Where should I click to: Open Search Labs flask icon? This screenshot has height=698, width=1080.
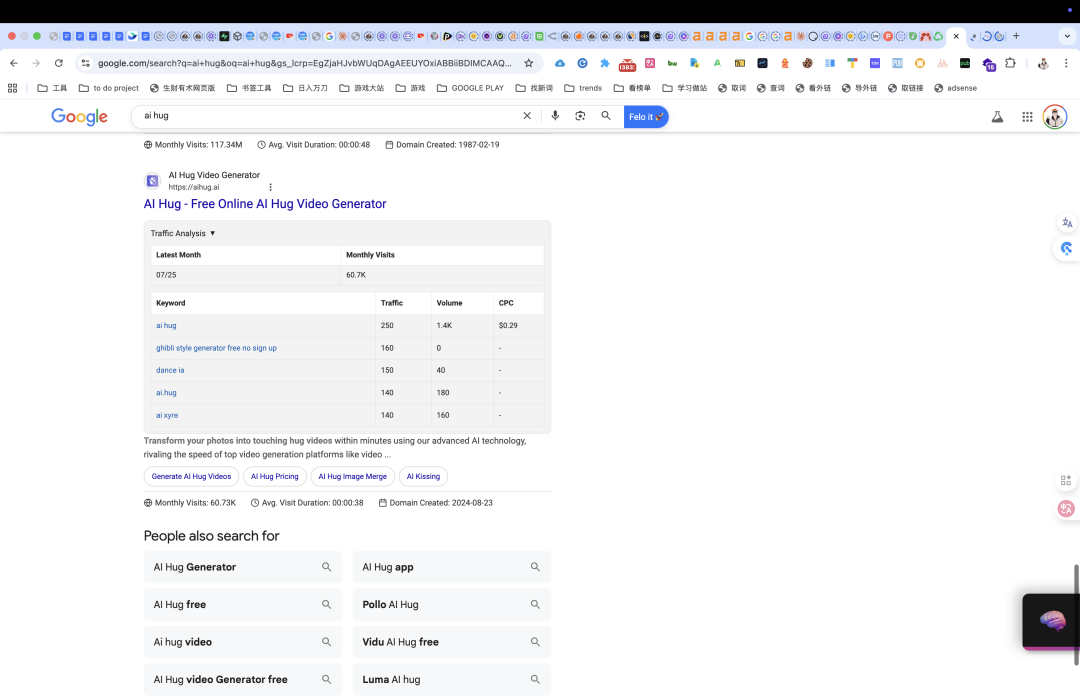point(997,116)
